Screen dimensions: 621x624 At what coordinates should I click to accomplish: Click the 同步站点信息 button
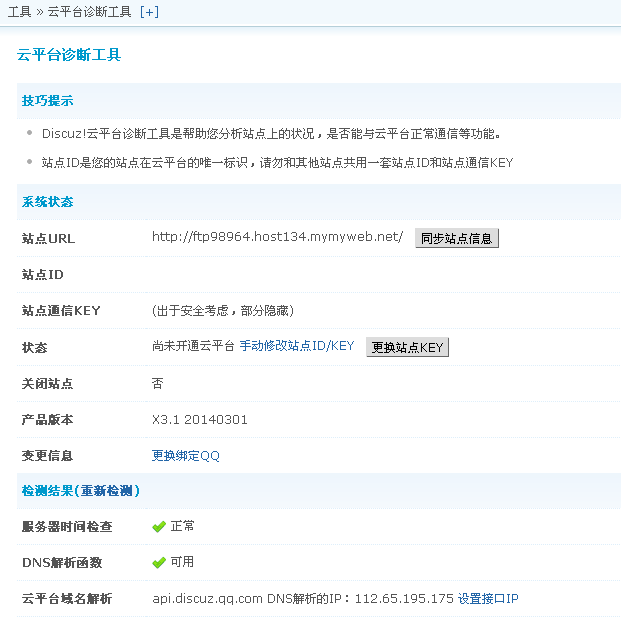tap(457, 238)
